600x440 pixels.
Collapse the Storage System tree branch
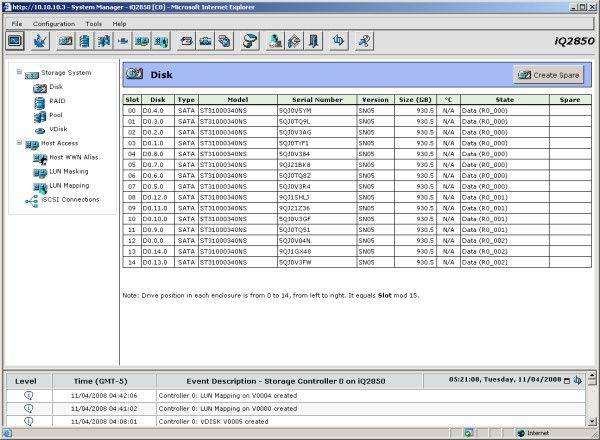click(19, 72)
